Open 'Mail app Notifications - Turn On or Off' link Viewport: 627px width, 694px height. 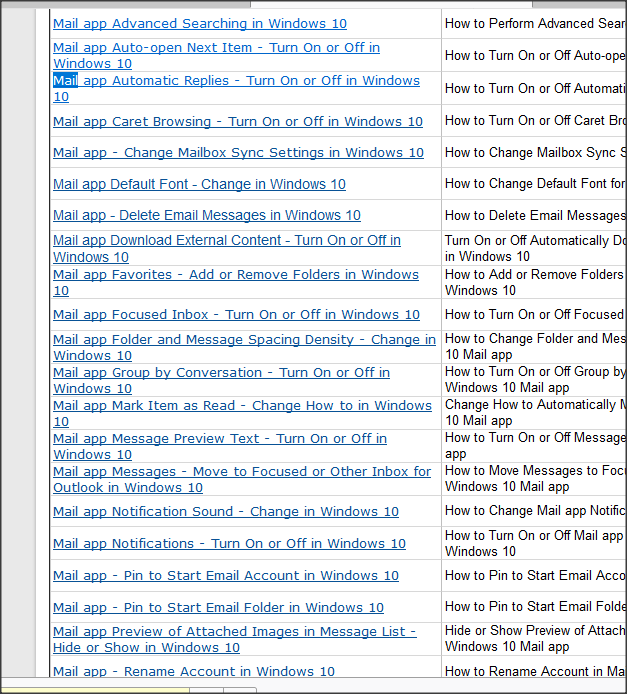[229, 544]
